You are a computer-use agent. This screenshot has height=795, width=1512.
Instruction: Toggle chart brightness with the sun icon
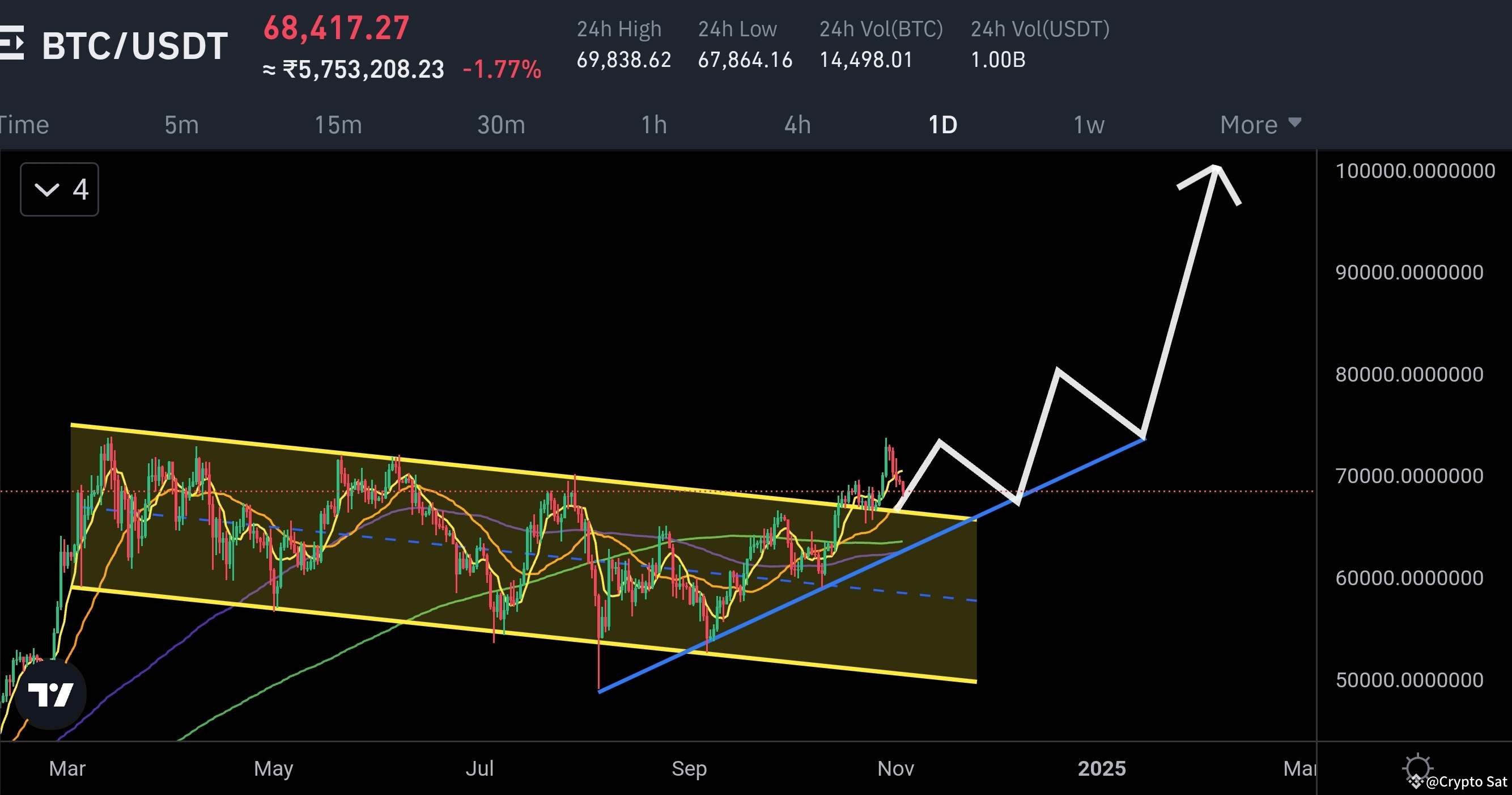click(1419, 767)
